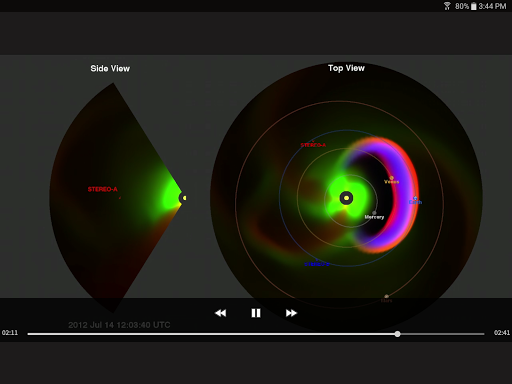The height and width of the screenshot is (384, 512).
Task: Click the elapsed time 02:11
Action: [10, 333]
